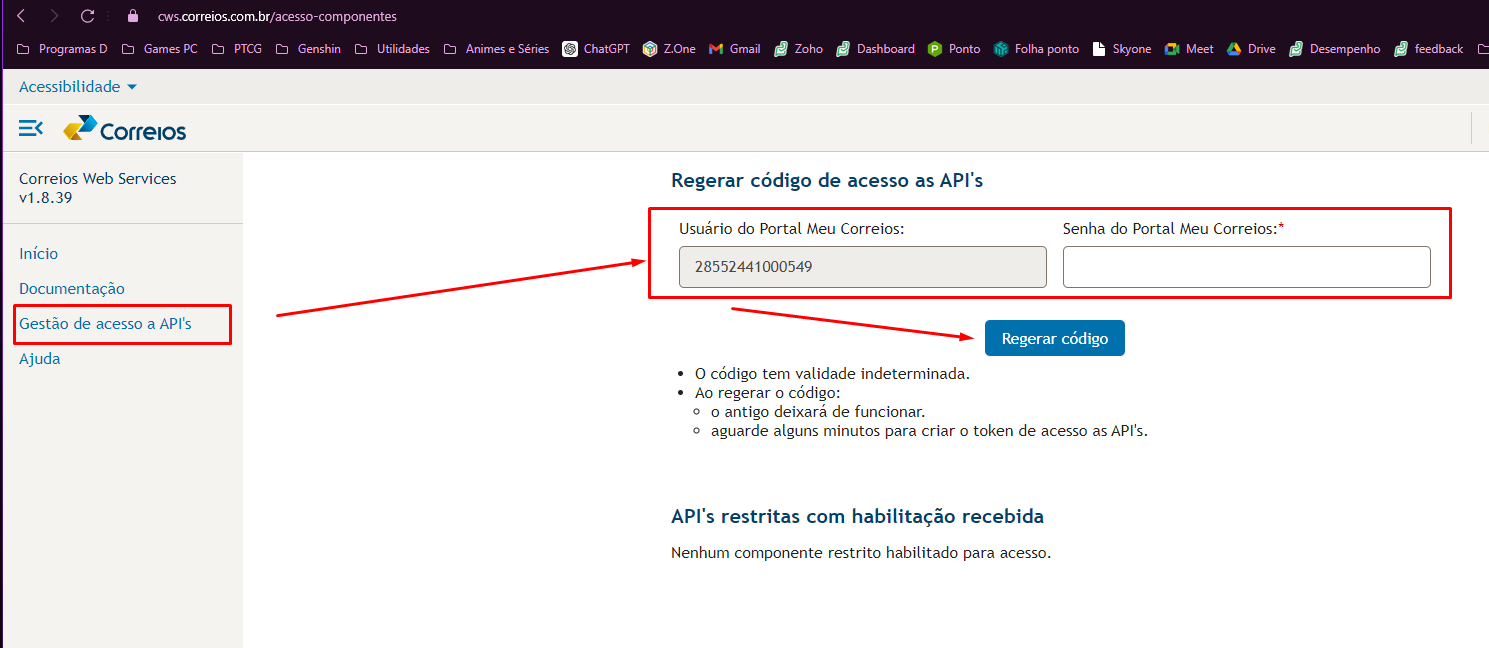Click 'Nenhum componente restrito habilitado' text
This screenshot has height=648, width=1489.
861,552
